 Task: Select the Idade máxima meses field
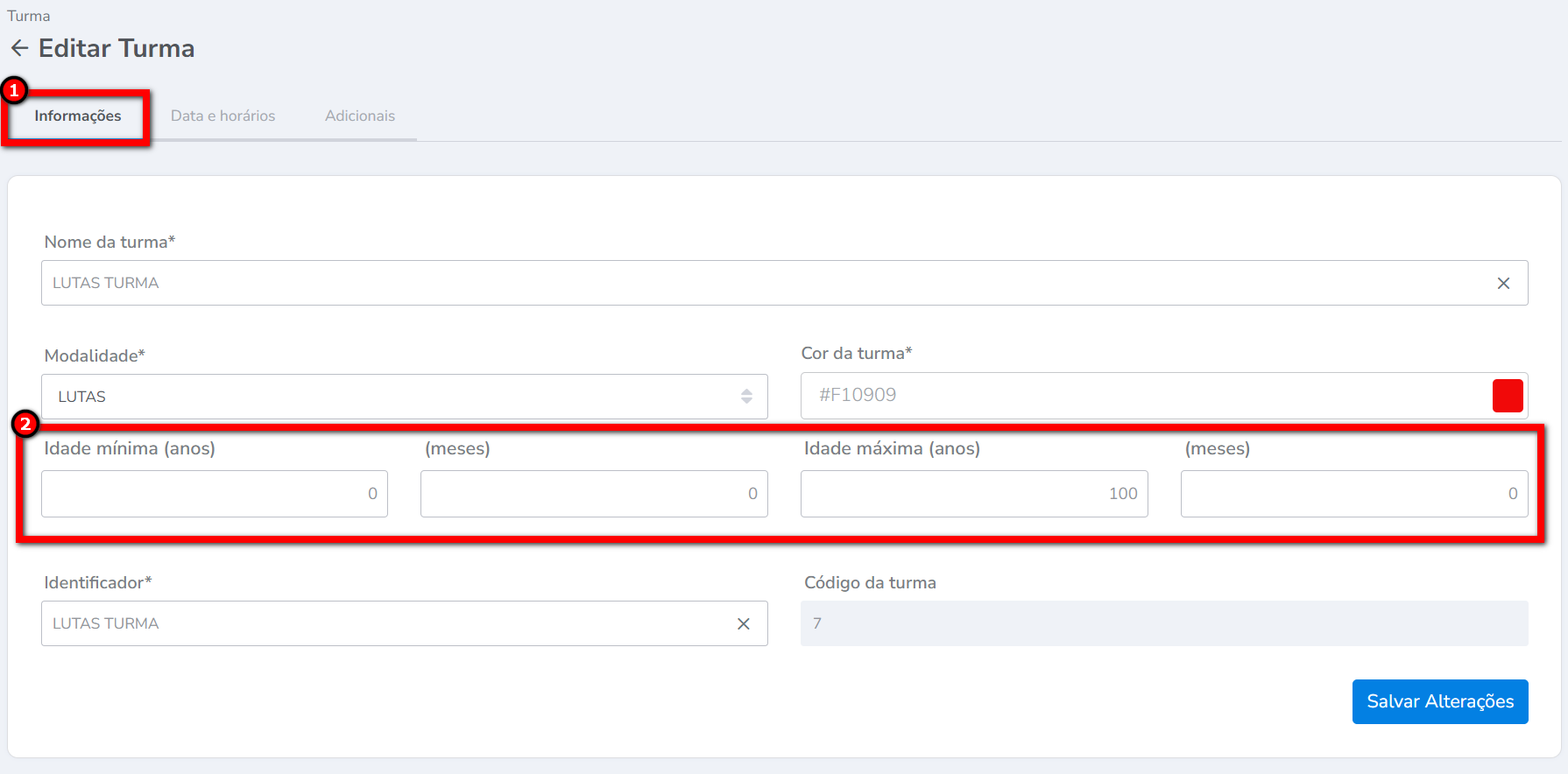coord(1353,494)
